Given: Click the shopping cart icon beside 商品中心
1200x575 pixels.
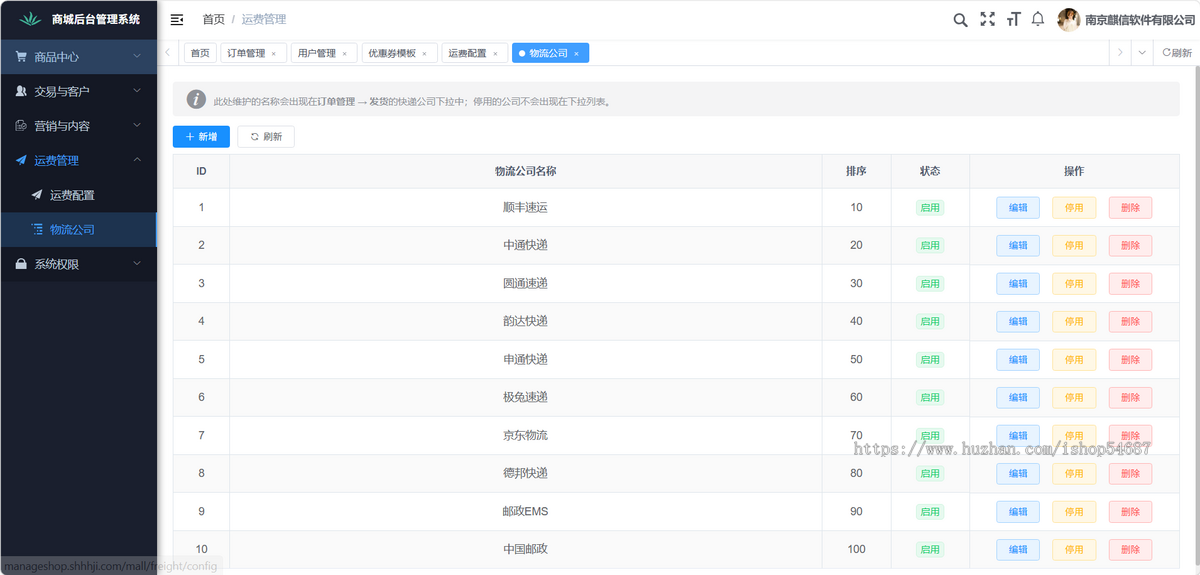Looking at the screenshot, I should 21,57.
